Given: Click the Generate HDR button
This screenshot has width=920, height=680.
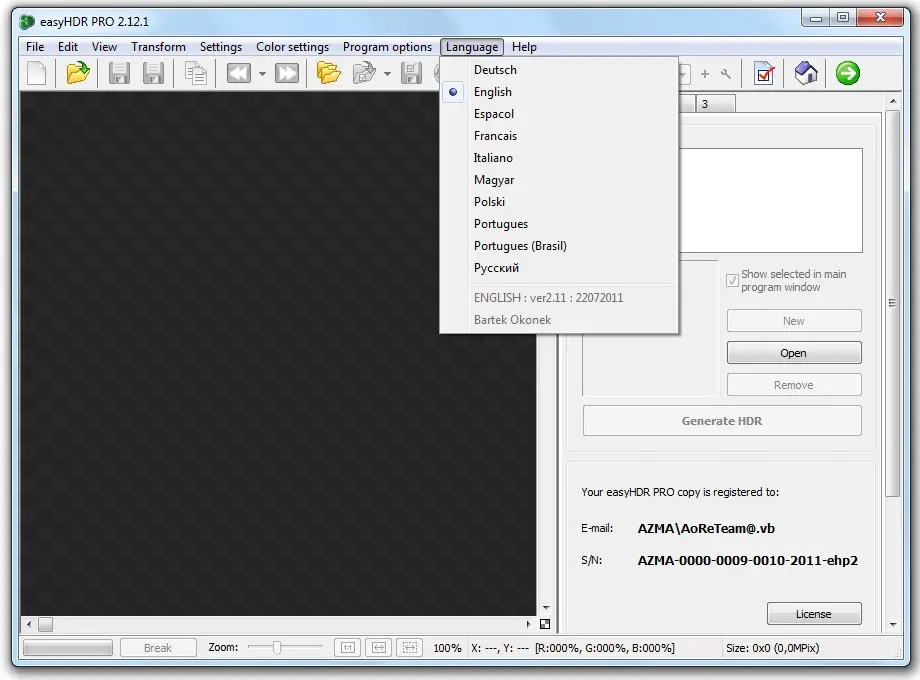Looking at the screenshot, I should point(722,421).
